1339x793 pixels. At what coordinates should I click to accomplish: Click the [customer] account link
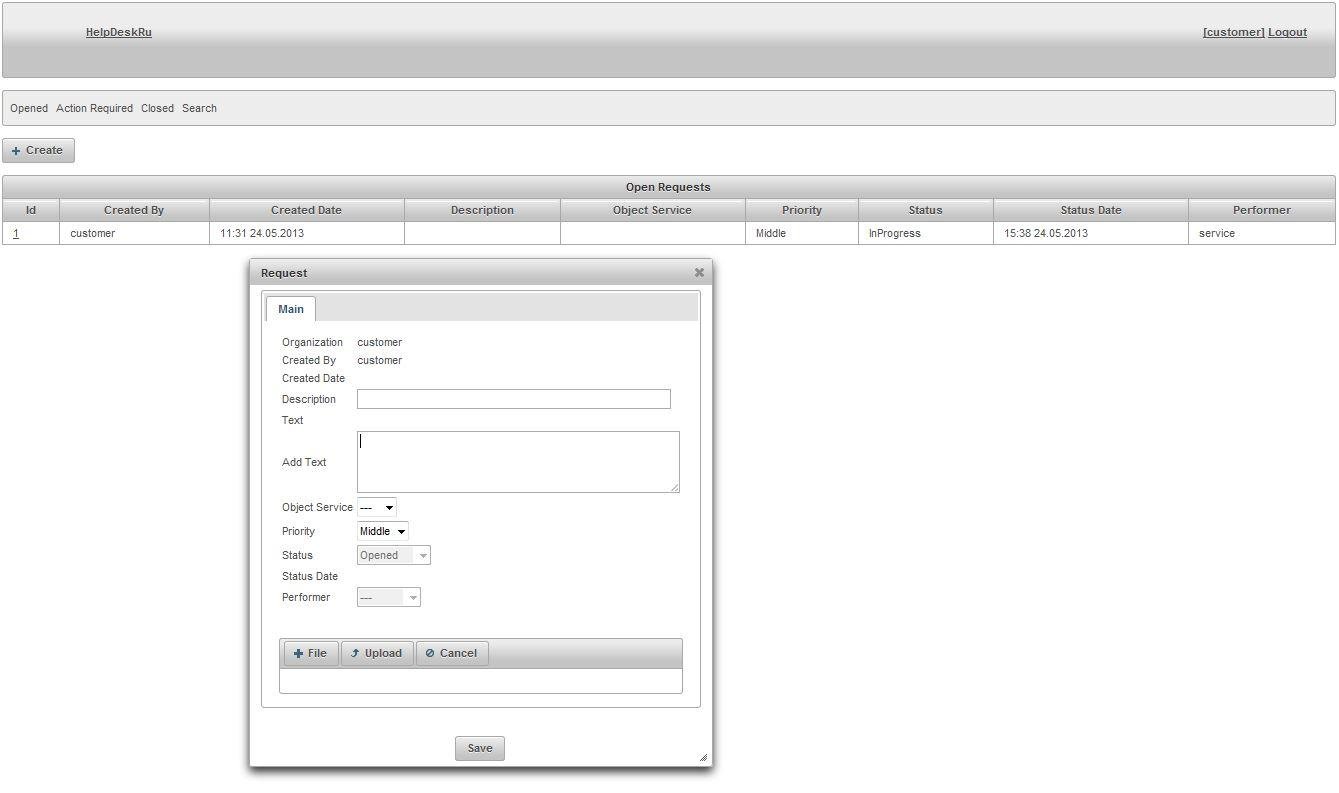1233,32
